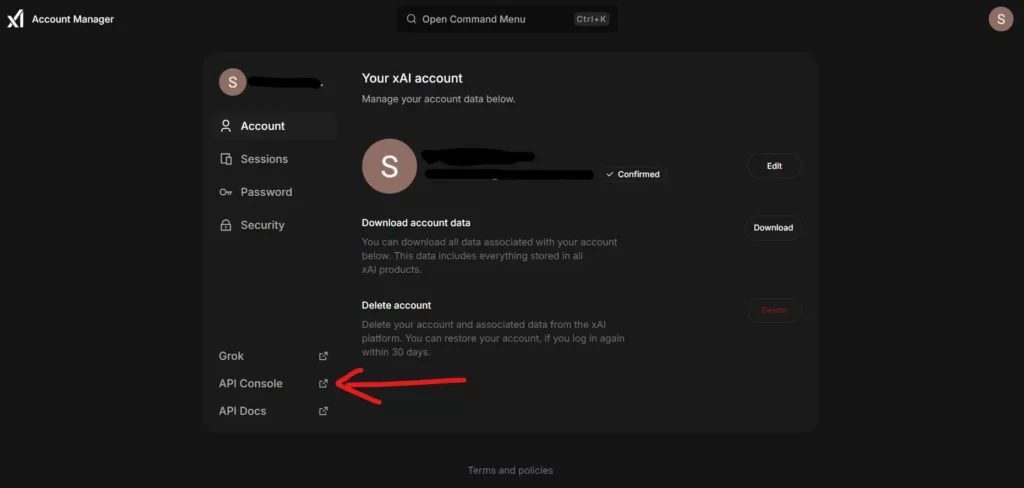
Task: Switch to the Password tab
Action: (266, 192)
